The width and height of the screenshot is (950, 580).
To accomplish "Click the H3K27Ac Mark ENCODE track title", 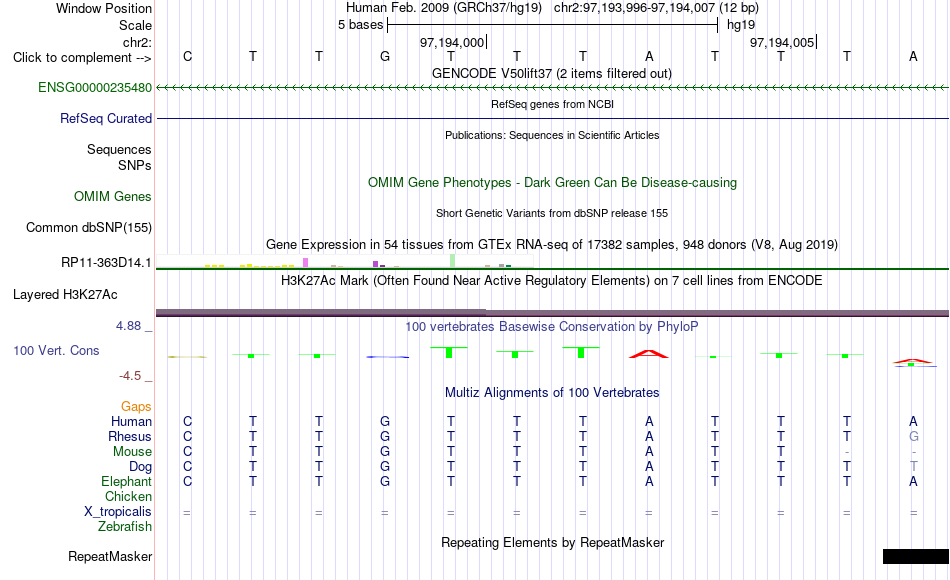I will (552, 281).
